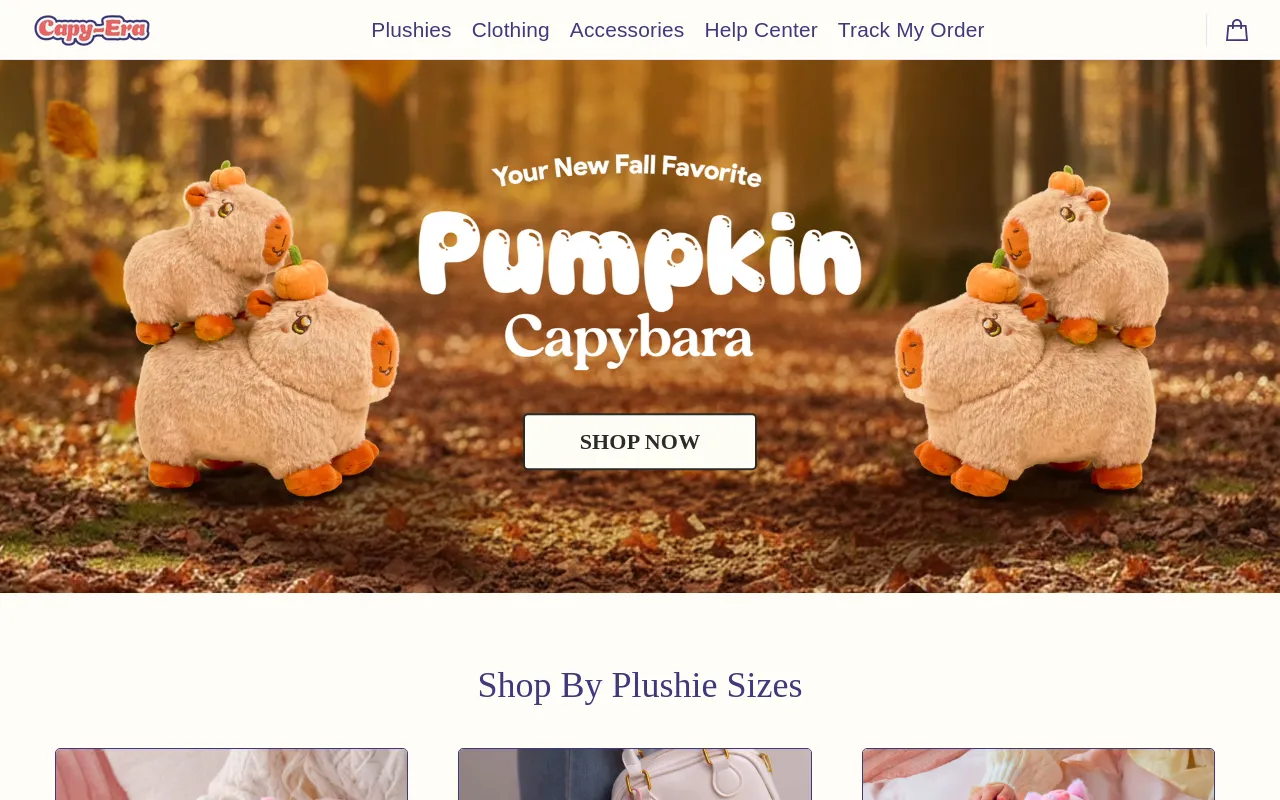
Task: Click the left pumpkin capybara plushie image
Action: click(260, 328)
